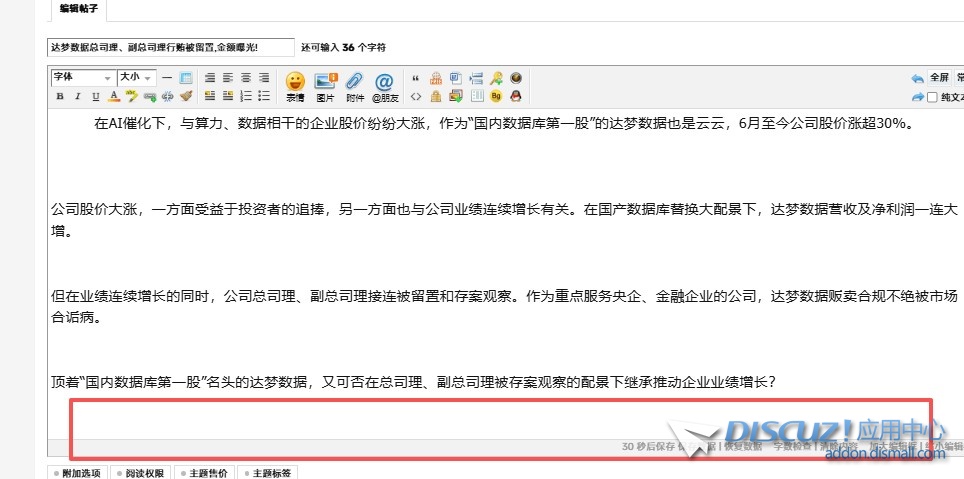Open the text font color picker
The width and height of the screenshot is (964, 479).
[114, 97]
